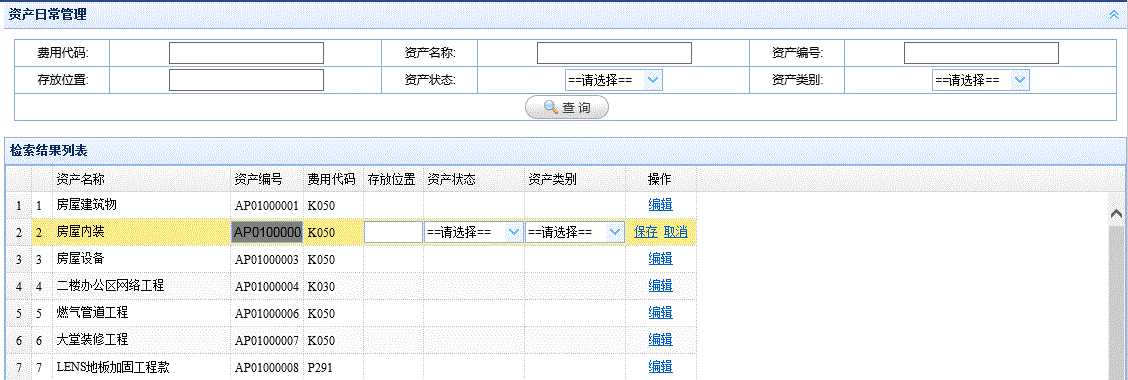Viewport: 1128px width, 380px height.
Task: Click asset number AP01000006
Action: [x=266, y=313]
